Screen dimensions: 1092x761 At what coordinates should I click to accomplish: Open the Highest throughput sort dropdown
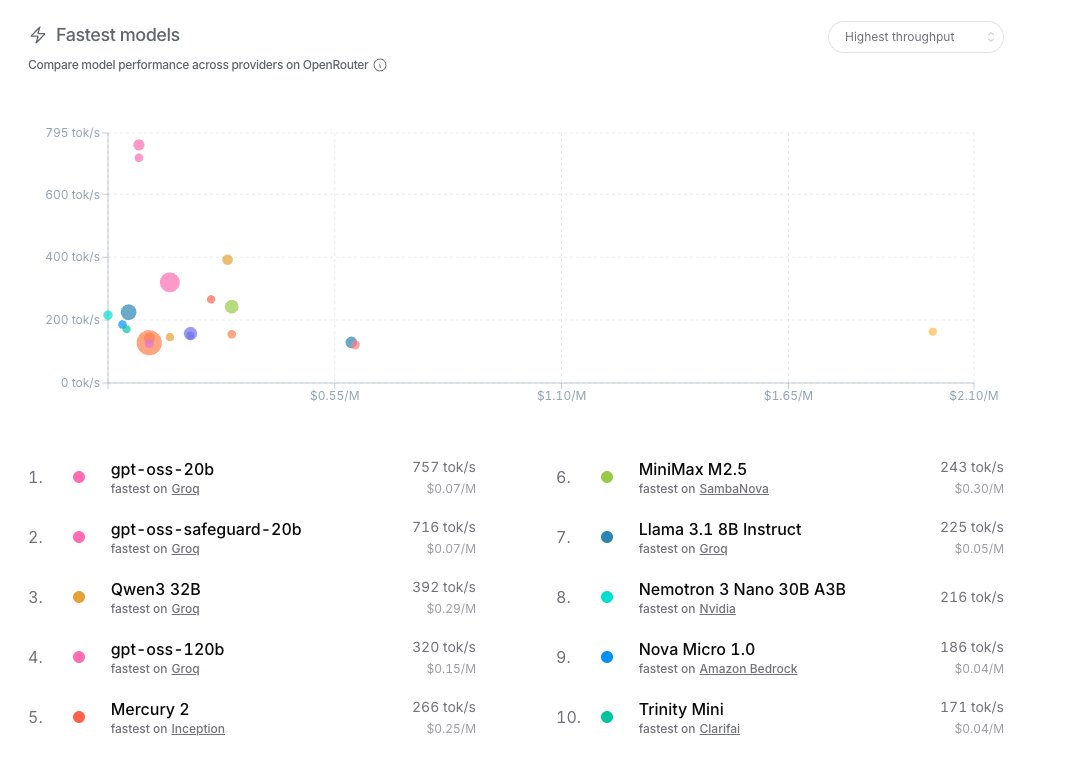point(915,37)
